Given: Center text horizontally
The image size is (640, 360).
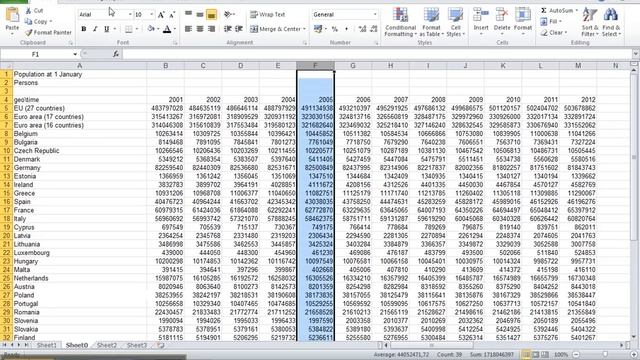Looking at the screenshot, I should 200,29.
